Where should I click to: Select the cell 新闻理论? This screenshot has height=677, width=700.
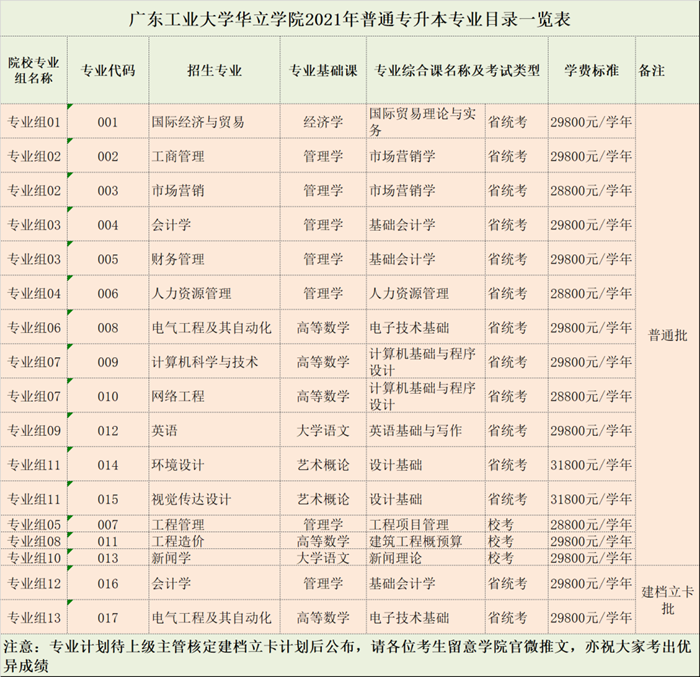tap(426, 557)
